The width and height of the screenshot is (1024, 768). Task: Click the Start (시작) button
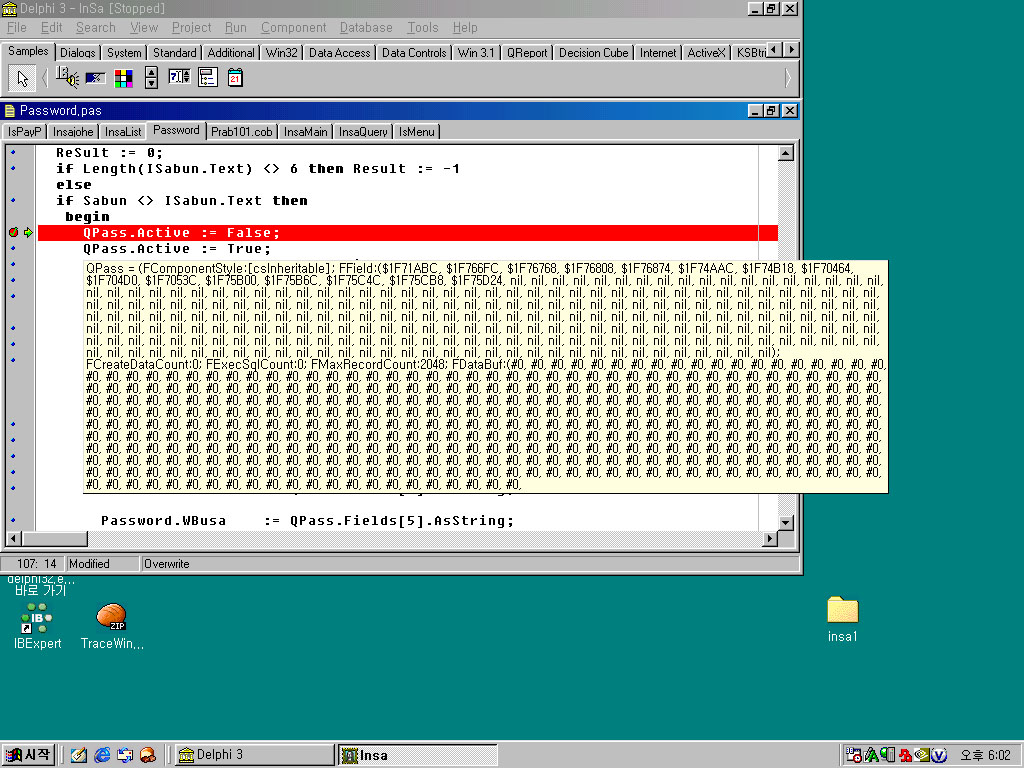point(29,755)
